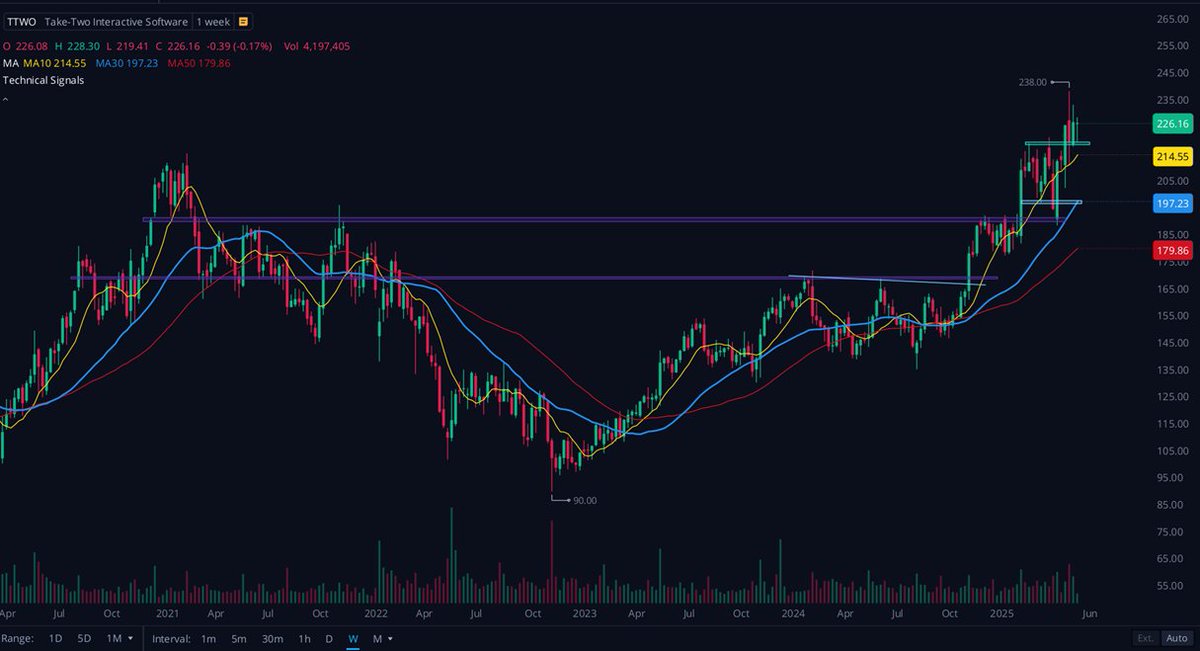Click the MA10 214.55 indicator label
This screenshot has width=1200, height=651.
[54, 61]
